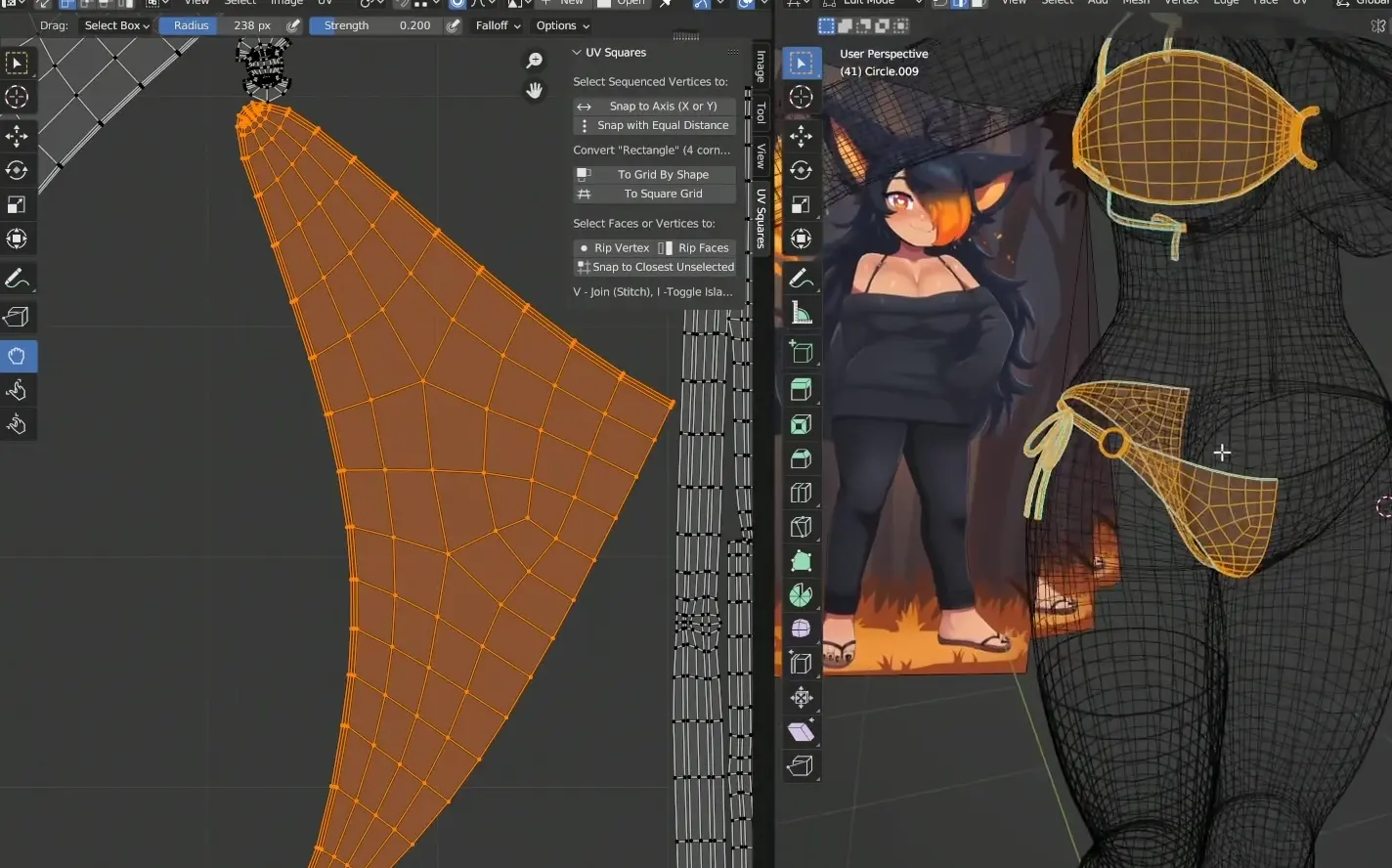The image size is (1392, 868).
Task: Select the Measure tool in 3D viewport
Action: pos(801,313)
